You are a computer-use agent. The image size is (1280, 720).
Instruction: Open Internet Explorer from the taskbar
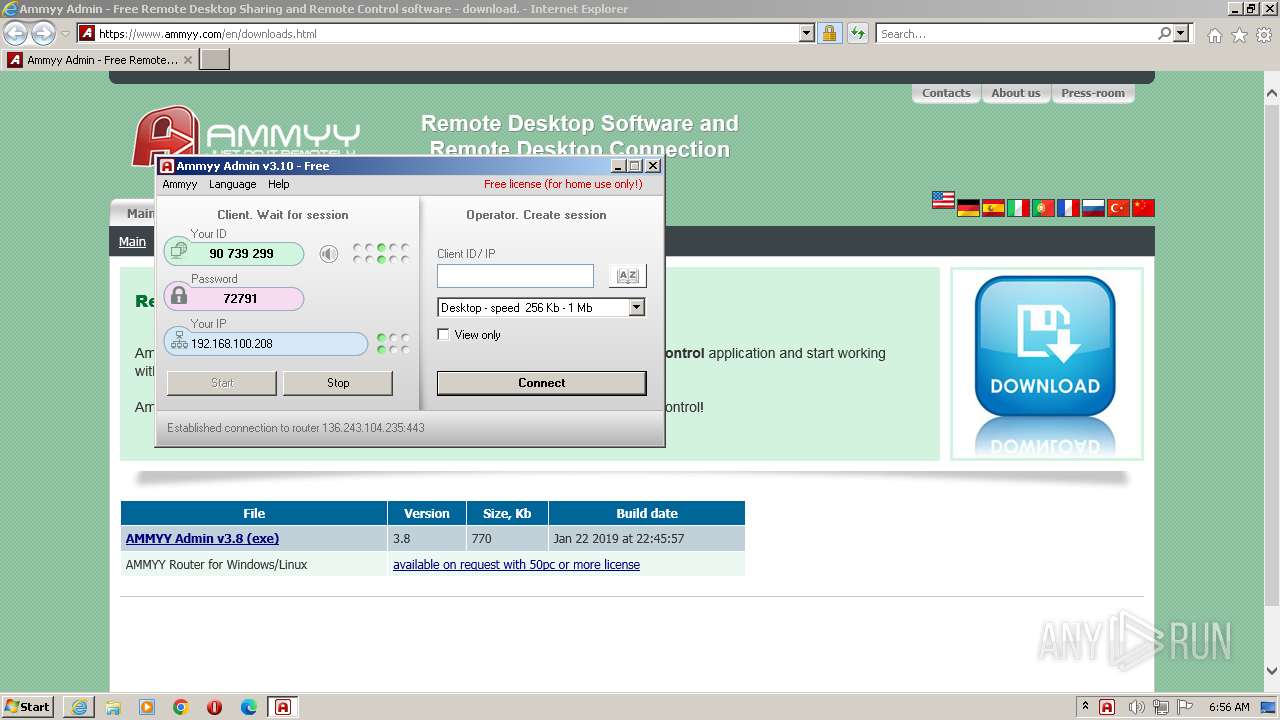point(79,707)
